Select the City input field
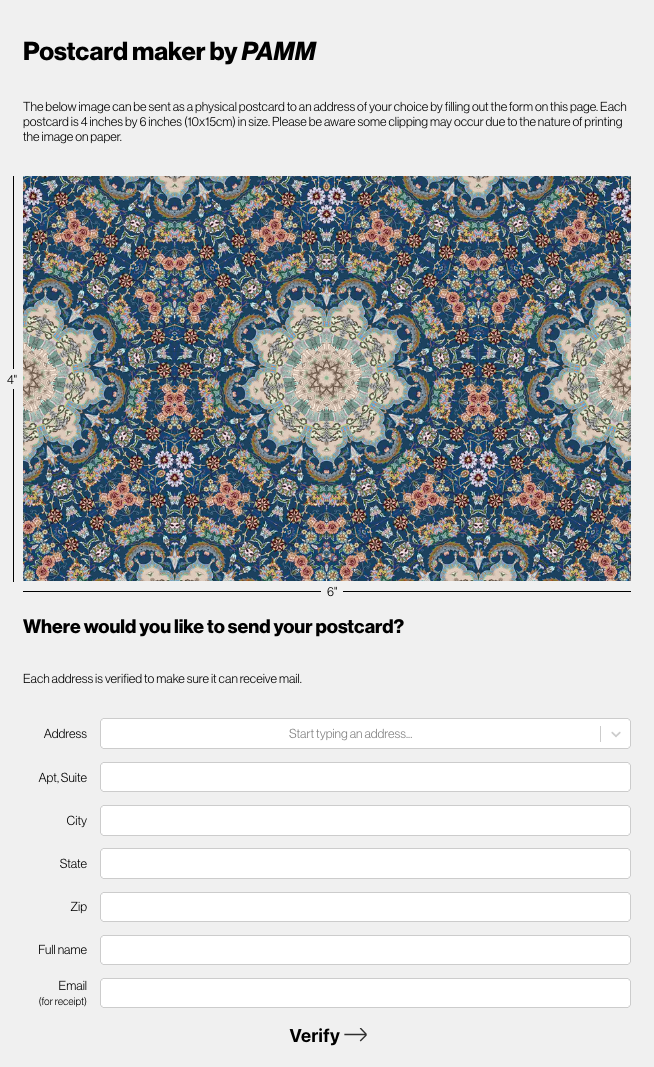This screenshot has height=1067, width=654. [365, 820]
